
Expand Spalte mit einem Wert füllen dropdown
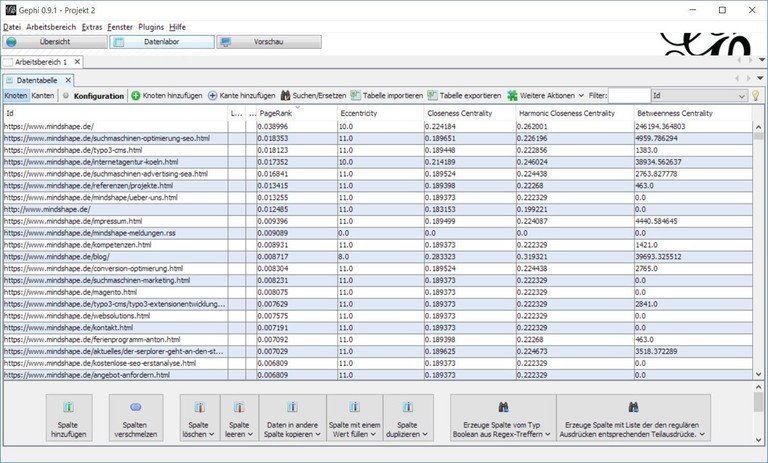pos(373,435)
